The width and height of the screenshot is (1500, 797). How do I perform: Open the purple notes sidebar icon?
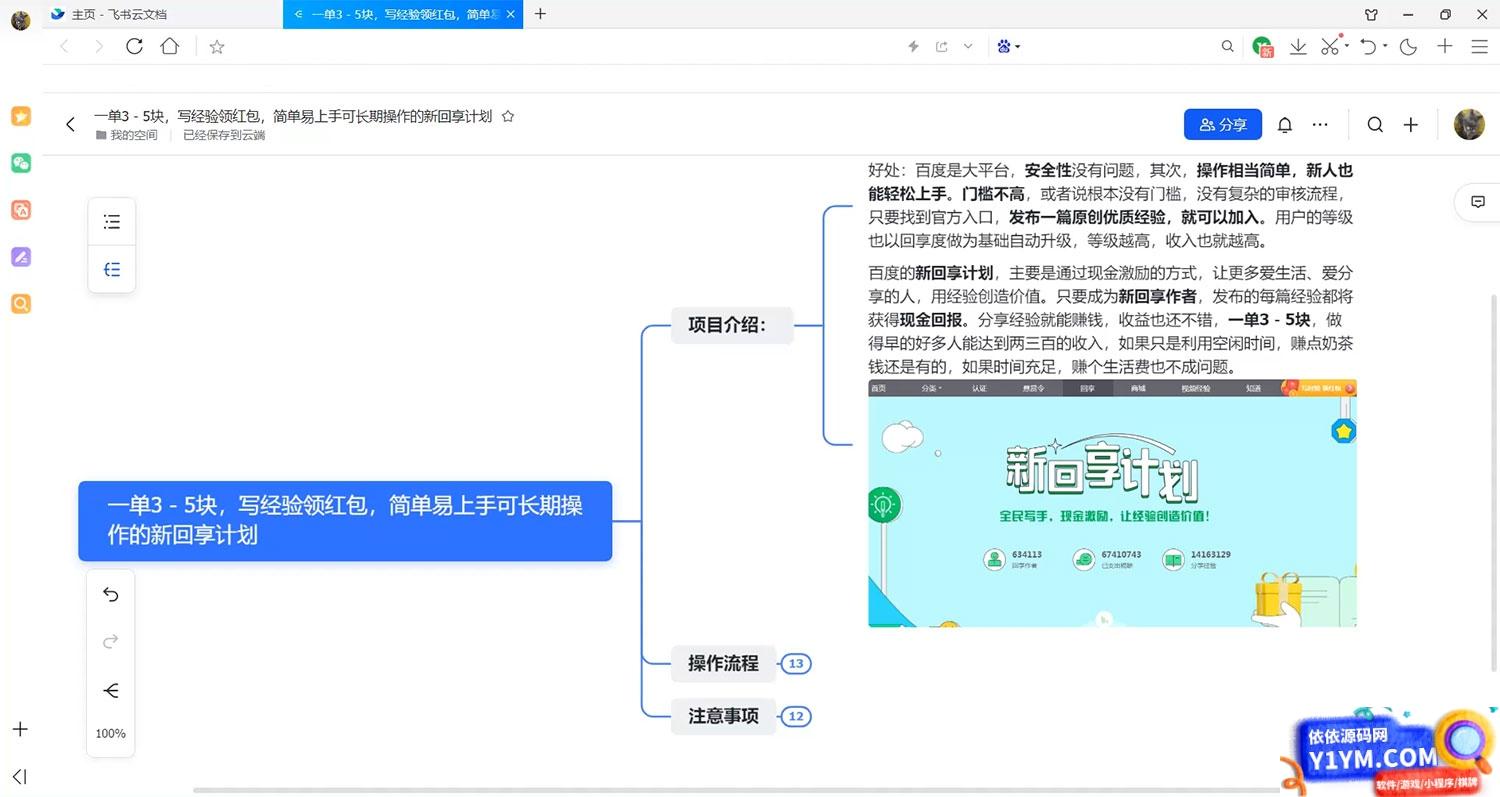pos(21,257)
